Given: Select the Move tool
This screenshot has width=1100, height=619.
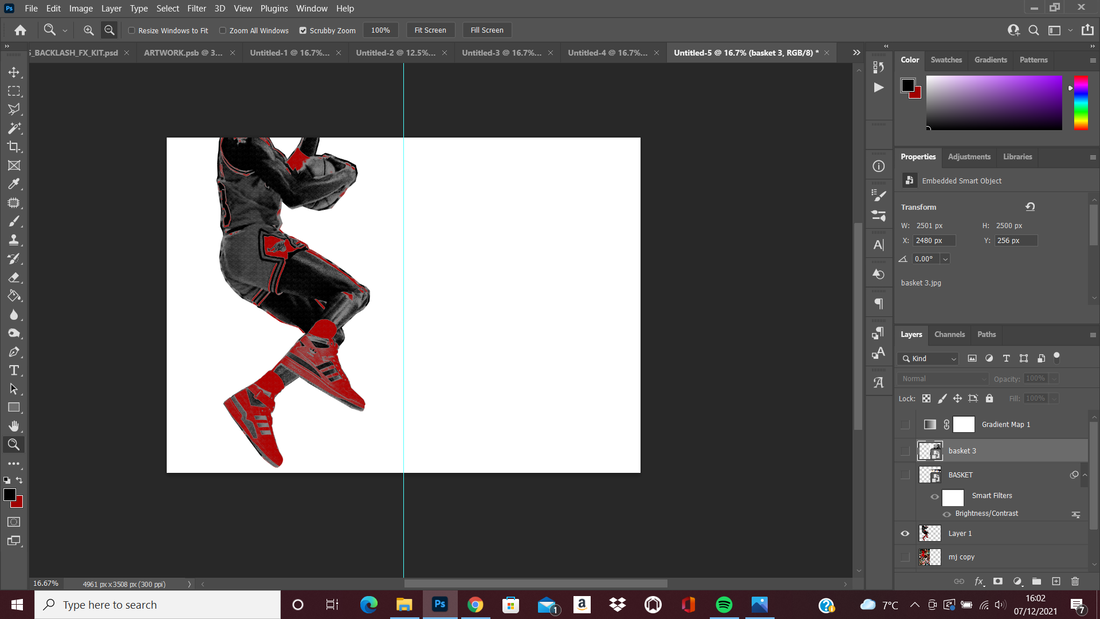Looking at the screenshot, I should [14, 72].
